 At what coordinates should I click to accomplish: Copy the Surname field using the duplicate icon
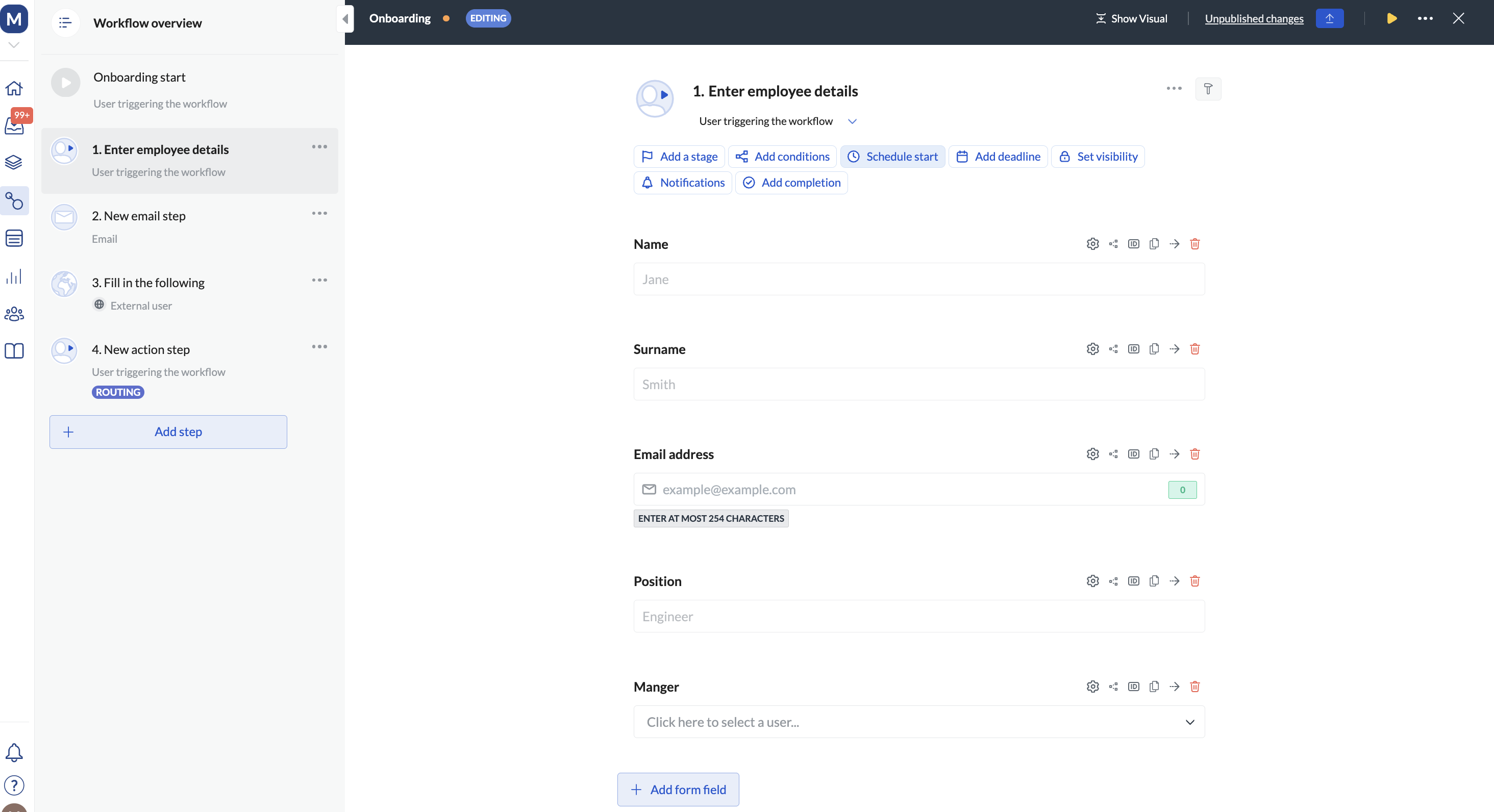[x=1154, y=349]
